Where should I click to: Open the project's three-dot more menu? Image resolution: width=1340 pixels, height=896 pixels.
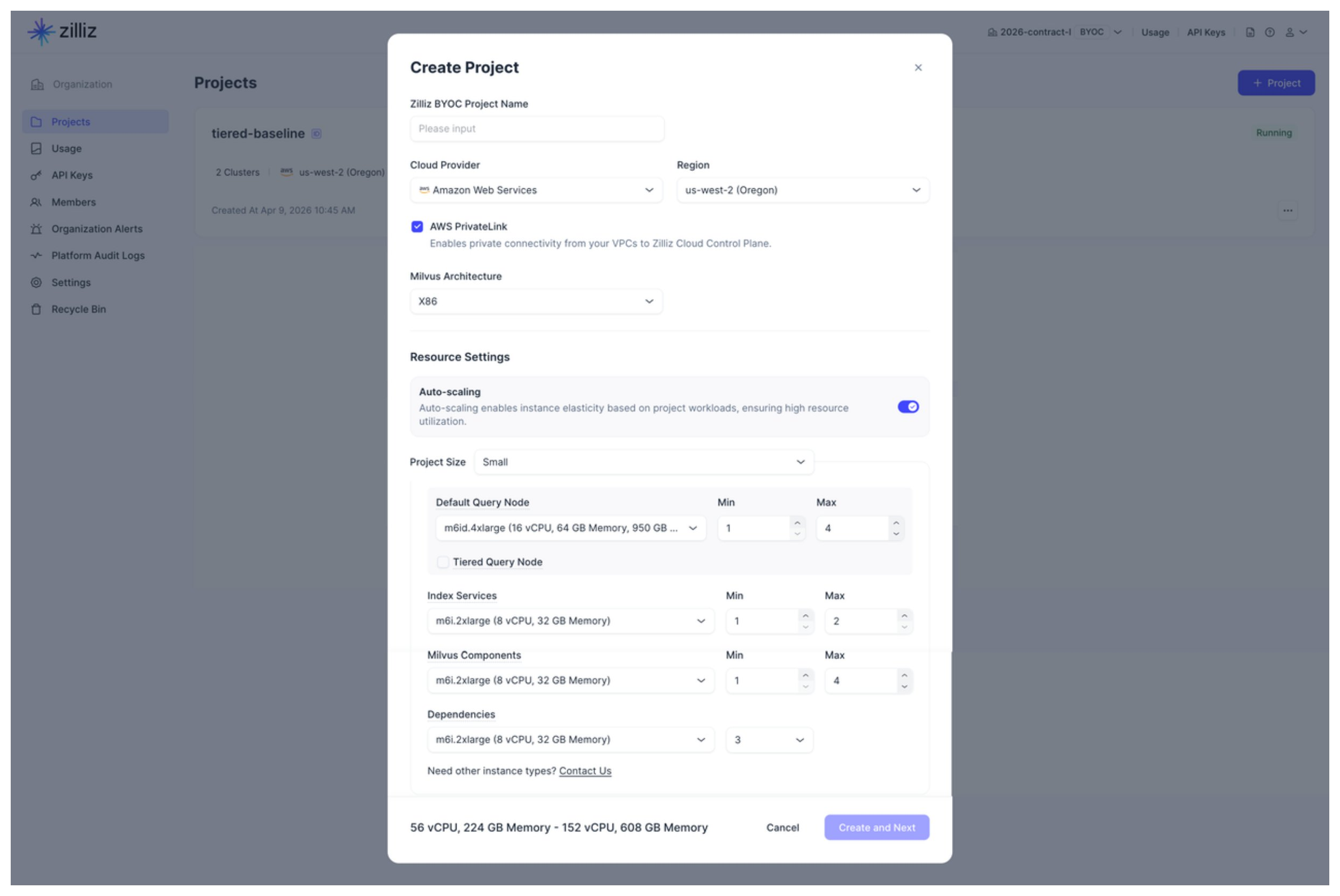click(x=1287, y=210)
